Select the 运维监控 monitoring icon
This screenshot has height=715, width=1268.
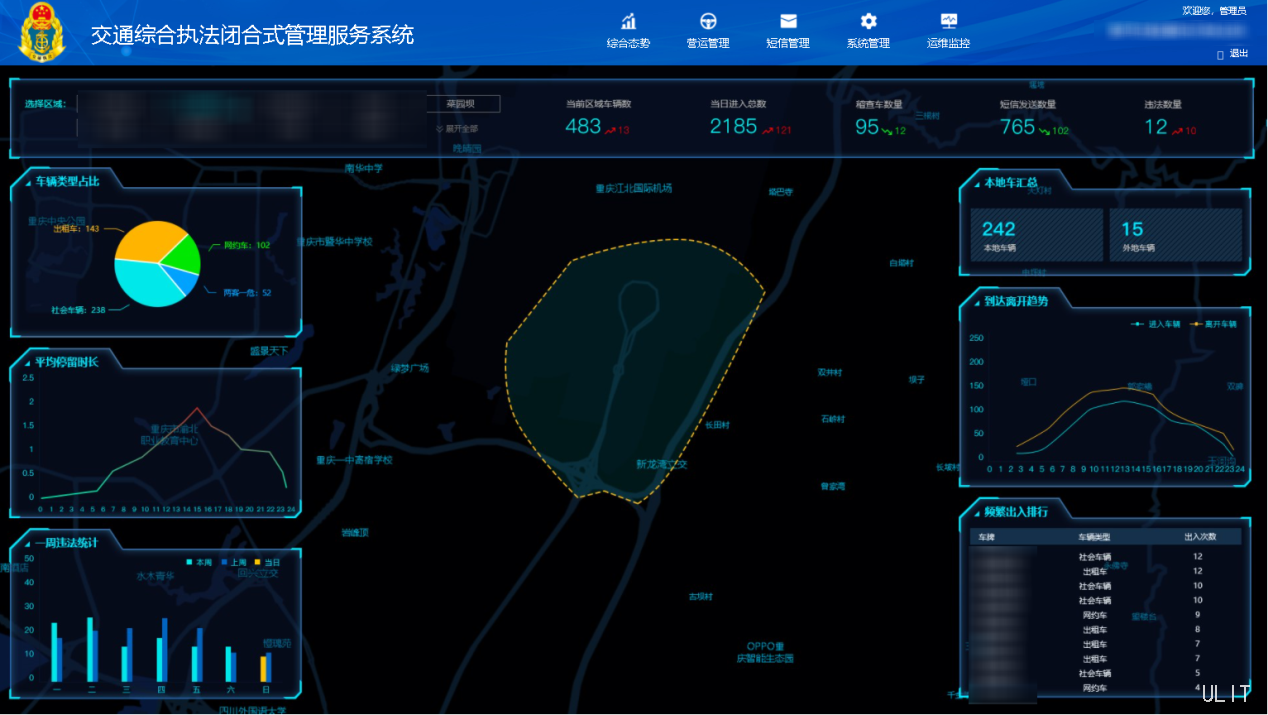947,23
